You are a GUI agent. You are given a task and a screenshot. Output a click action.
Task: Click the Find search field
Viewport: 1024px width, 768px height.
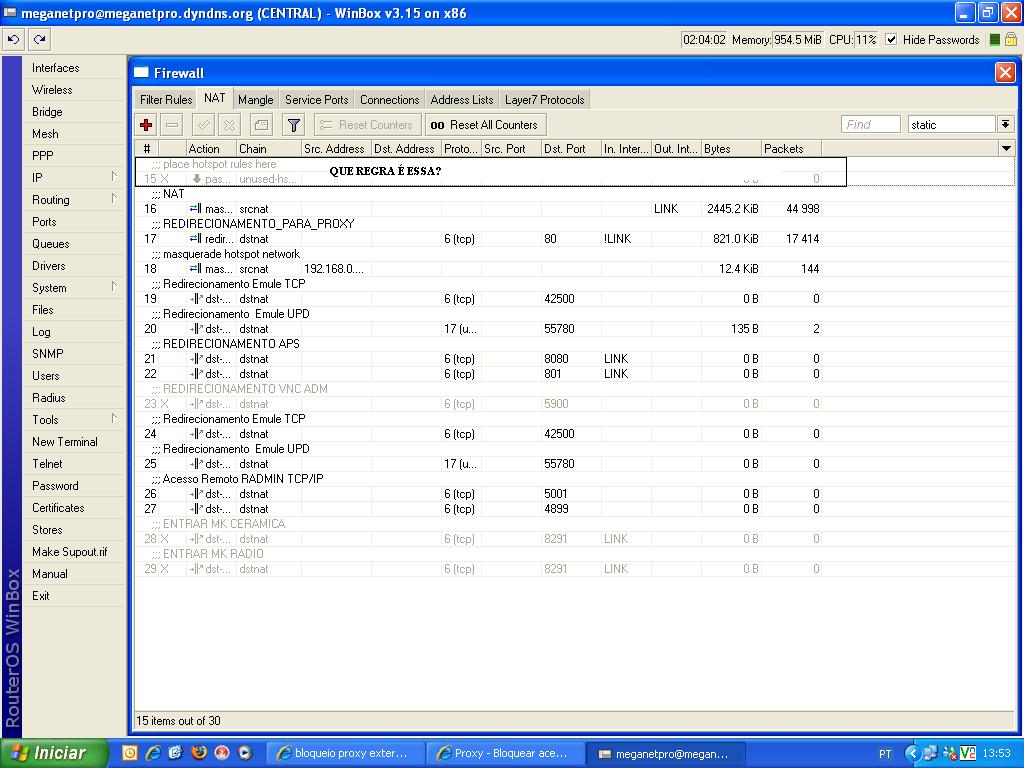[871, 124]
